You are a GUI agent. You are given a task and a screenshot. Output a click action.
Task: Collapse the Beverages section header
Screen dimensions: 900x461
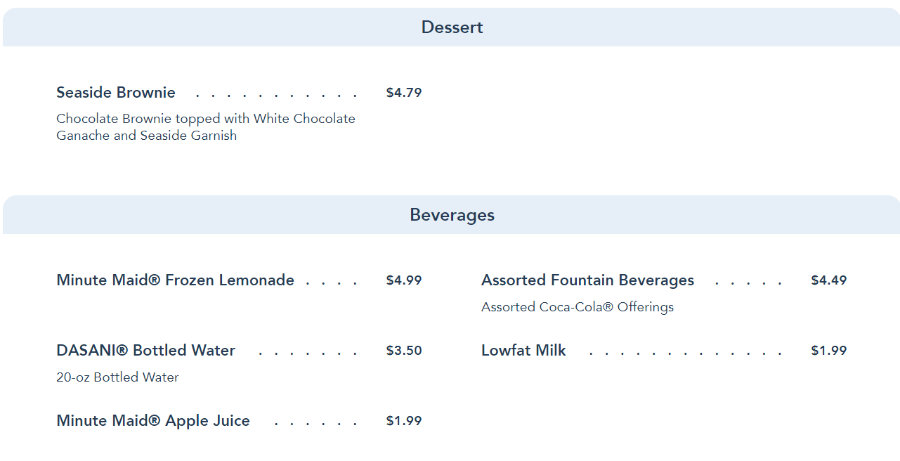coord(451,215)
